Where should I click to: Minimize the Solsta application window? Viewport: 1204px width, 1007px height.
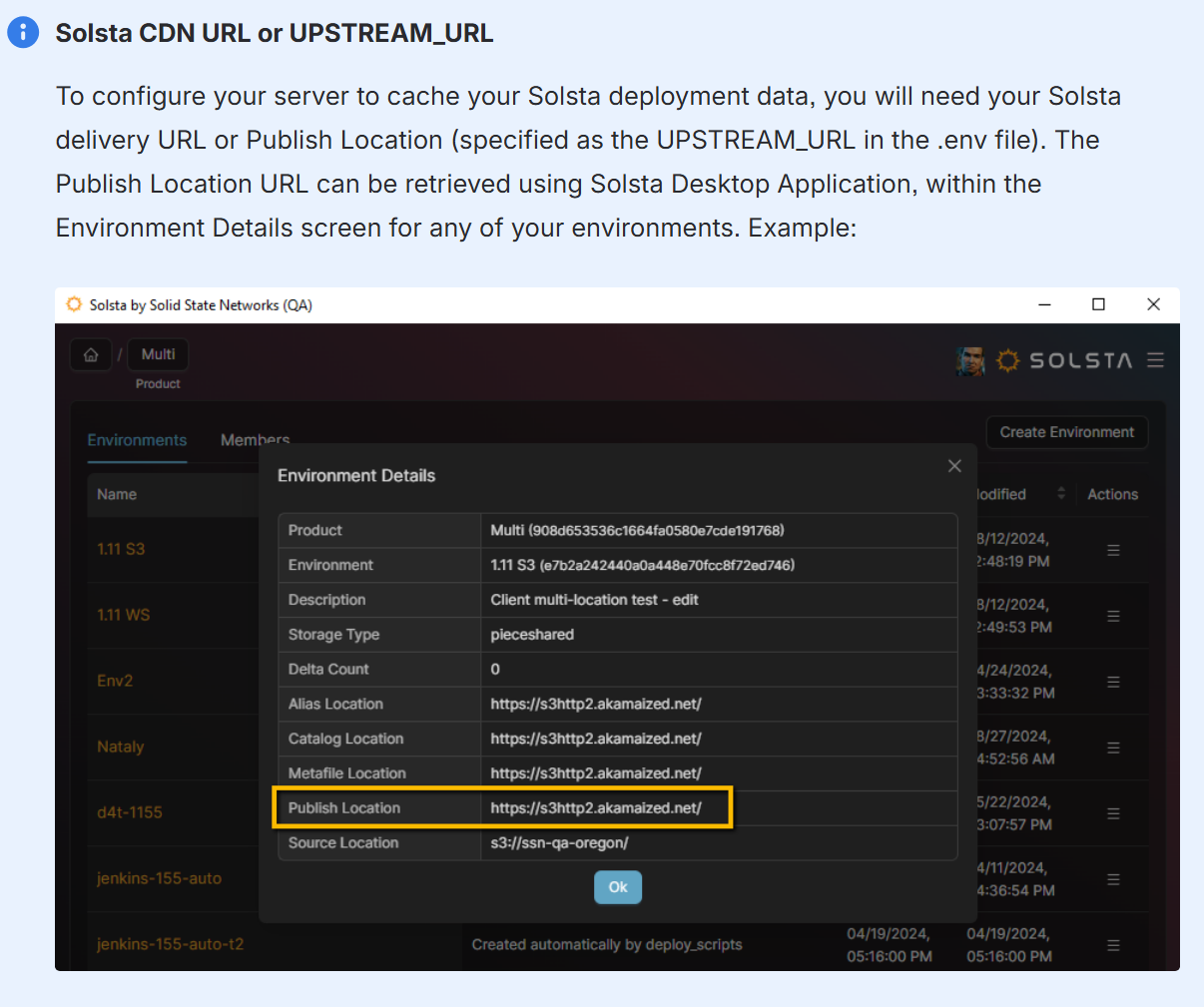click(x=1044, y=304)
